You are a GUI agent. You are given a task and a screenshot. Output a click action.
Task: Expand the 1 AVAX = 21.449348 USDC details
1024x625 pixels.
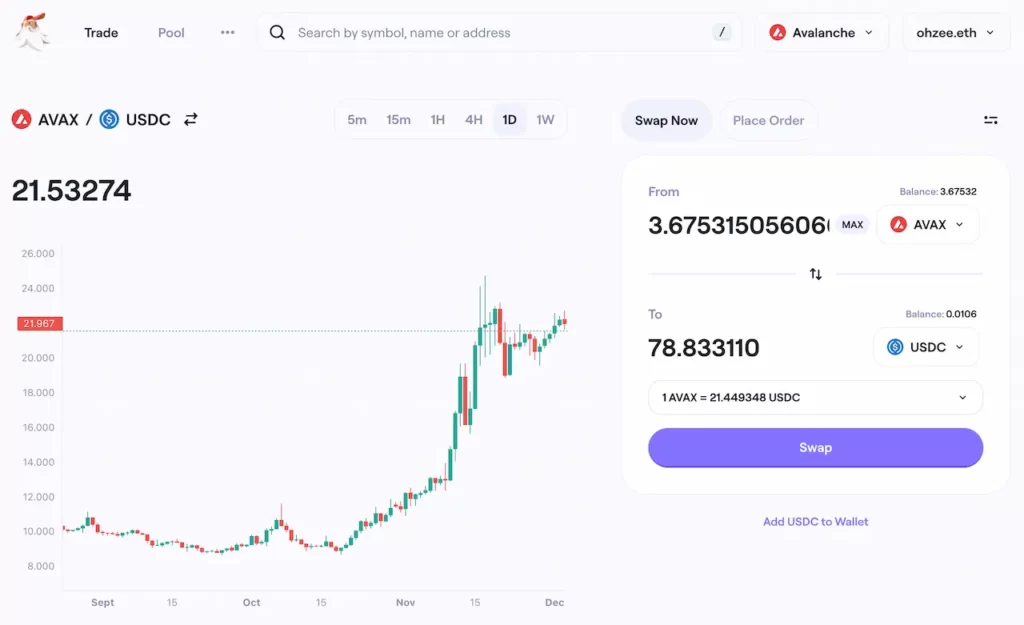(815, 397)
